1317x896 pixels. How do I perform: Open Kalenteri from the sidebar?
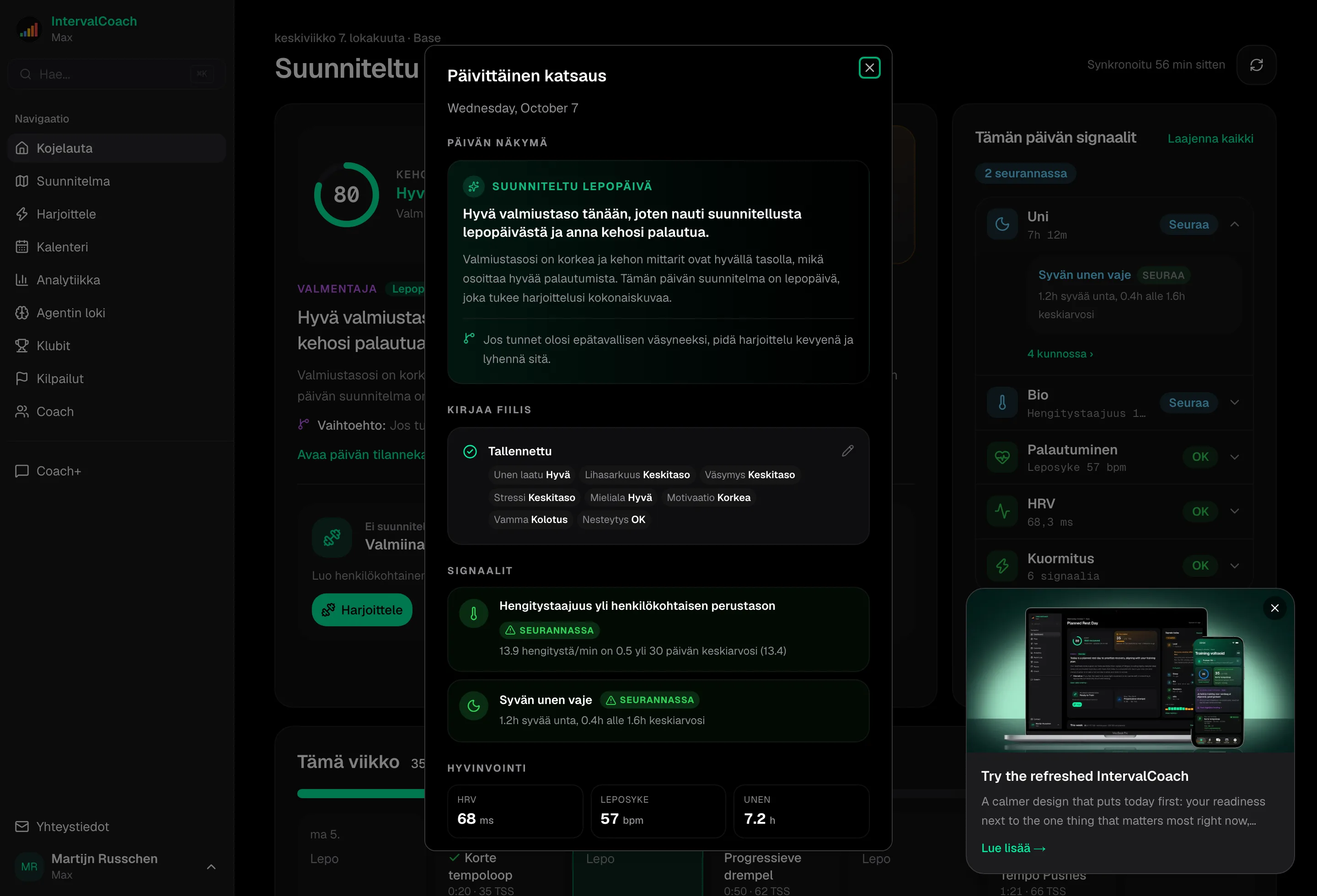pyautogui.click(x=117, y=247)
